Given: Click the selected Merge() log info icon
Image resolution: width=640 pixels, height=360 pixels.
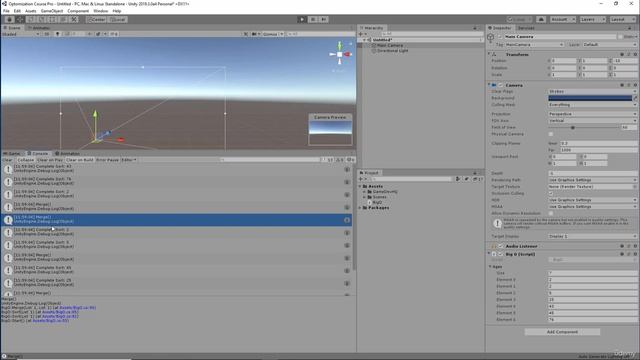Looking at the screenshot, I should 8,220.
